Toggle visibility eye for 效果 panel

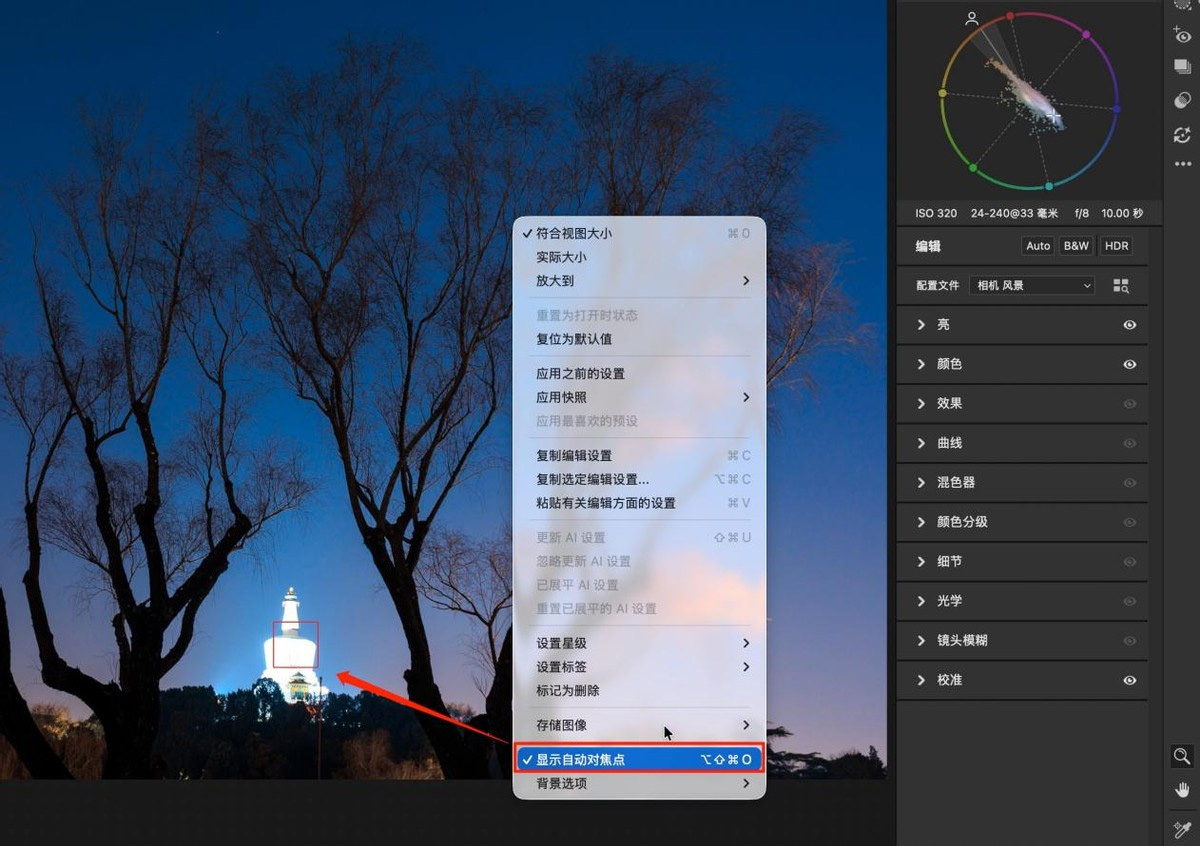pos(1130,404)
